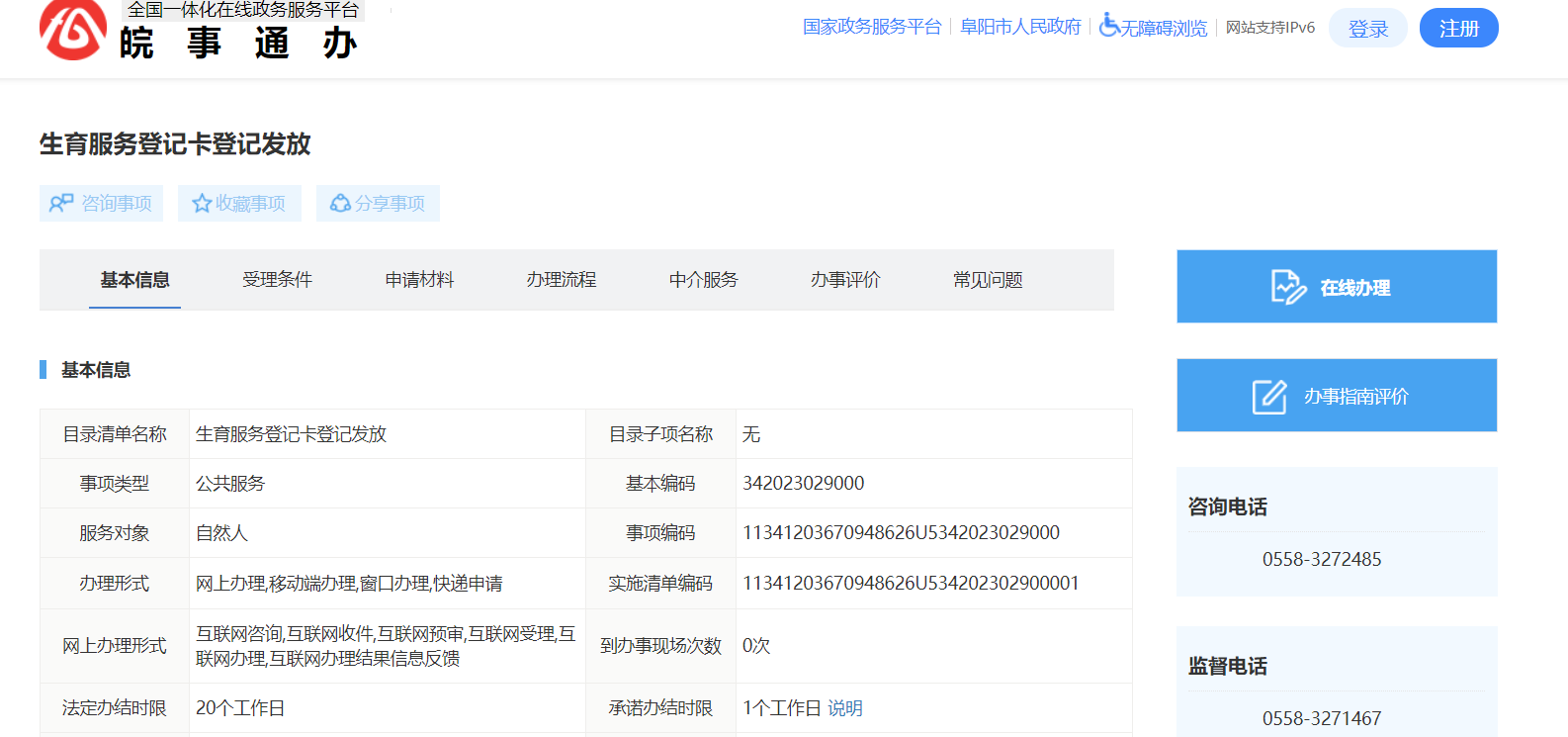Click the share item icon
The width and height of the screenshot is (1568, 737).
[x=340, y=203]
